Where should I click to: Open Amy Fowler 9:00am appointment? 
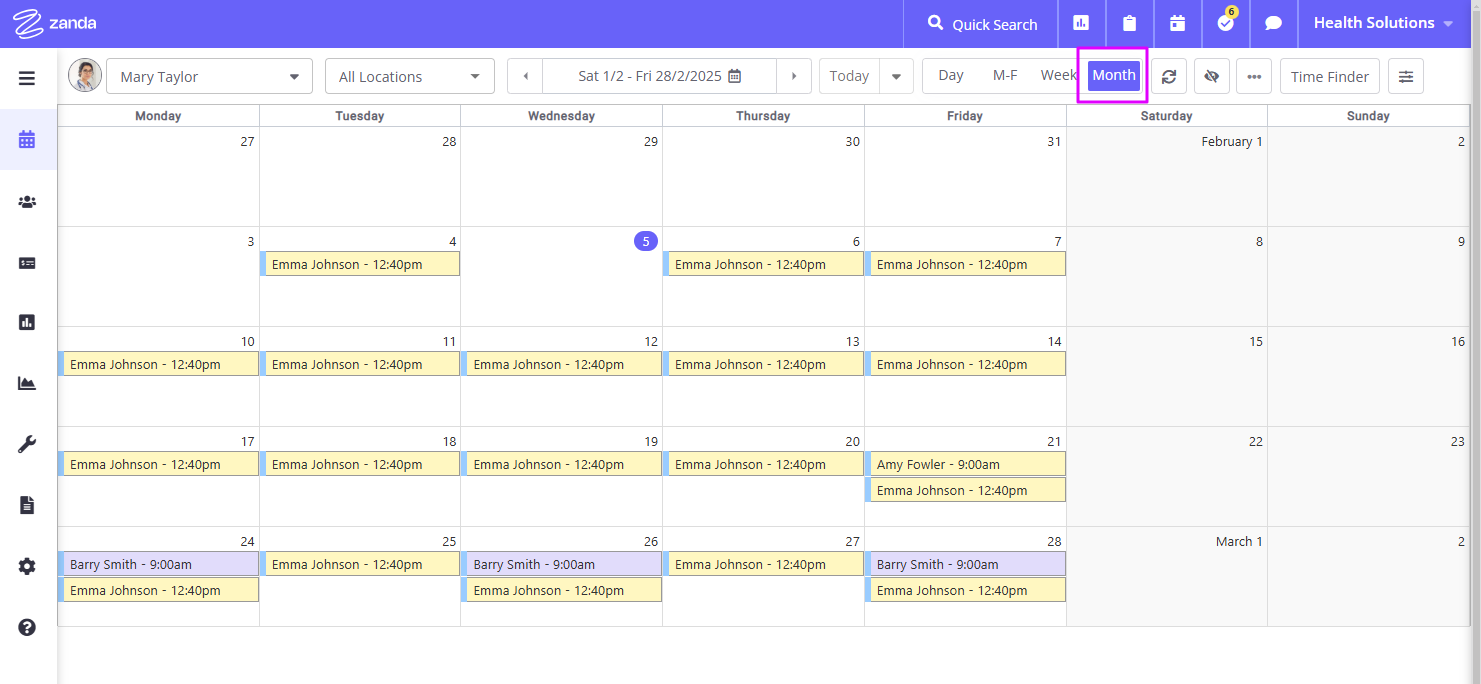click(965, 464)
